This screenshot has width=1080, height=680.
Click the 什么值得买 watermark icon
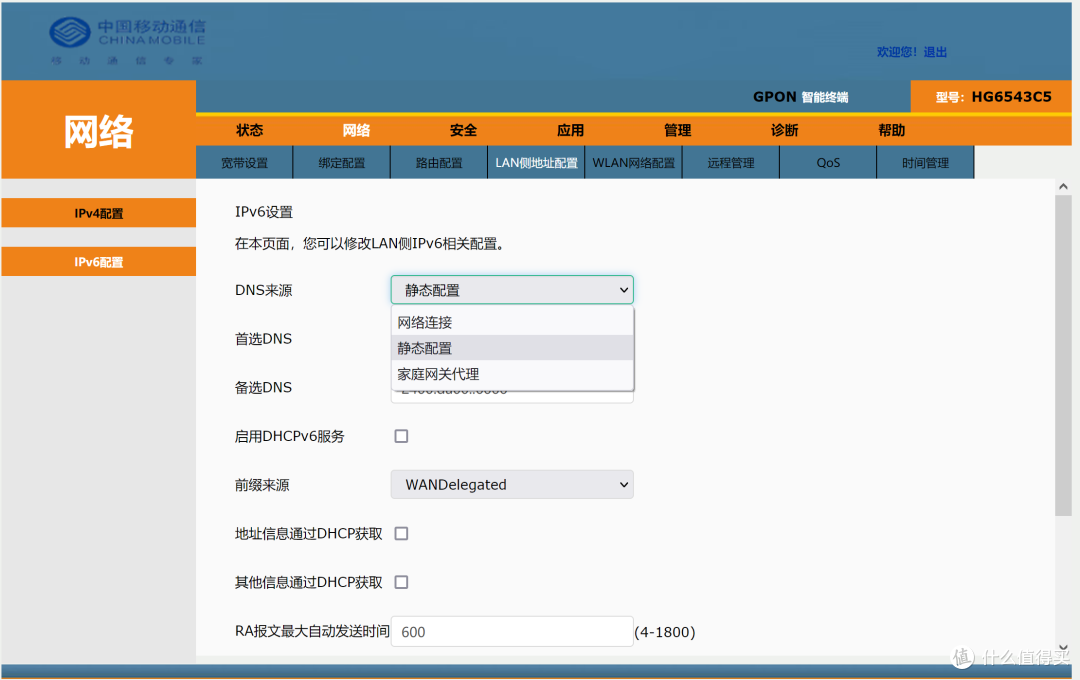tap(962, 658)
